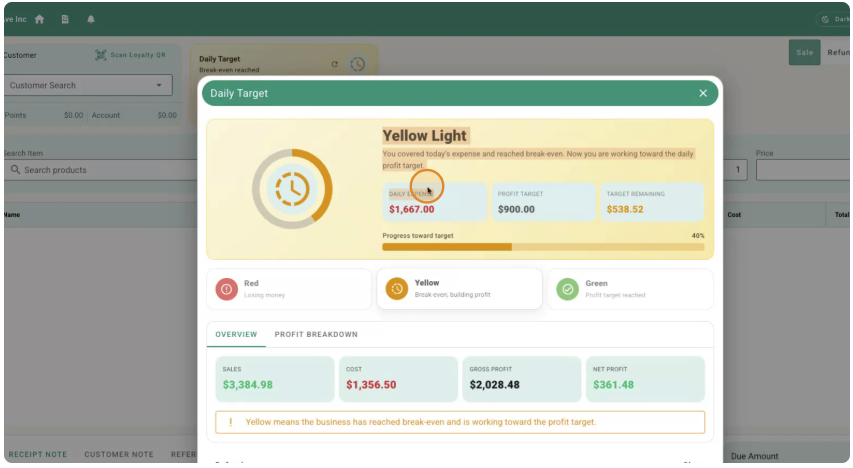Toggle the Dark mode switch
Image resolution: width=853 pixels, height=468 pixels.
click(834, 19)
